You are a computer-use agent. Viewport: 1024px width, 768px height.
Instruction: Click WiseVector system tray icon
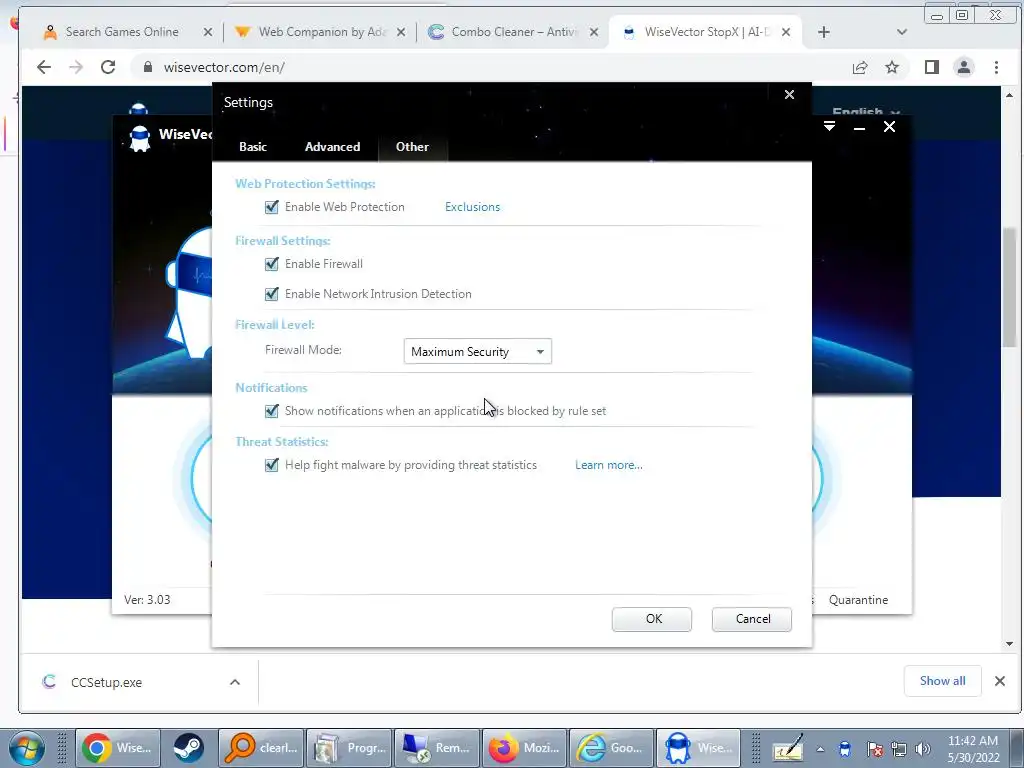tap(845, 749)
